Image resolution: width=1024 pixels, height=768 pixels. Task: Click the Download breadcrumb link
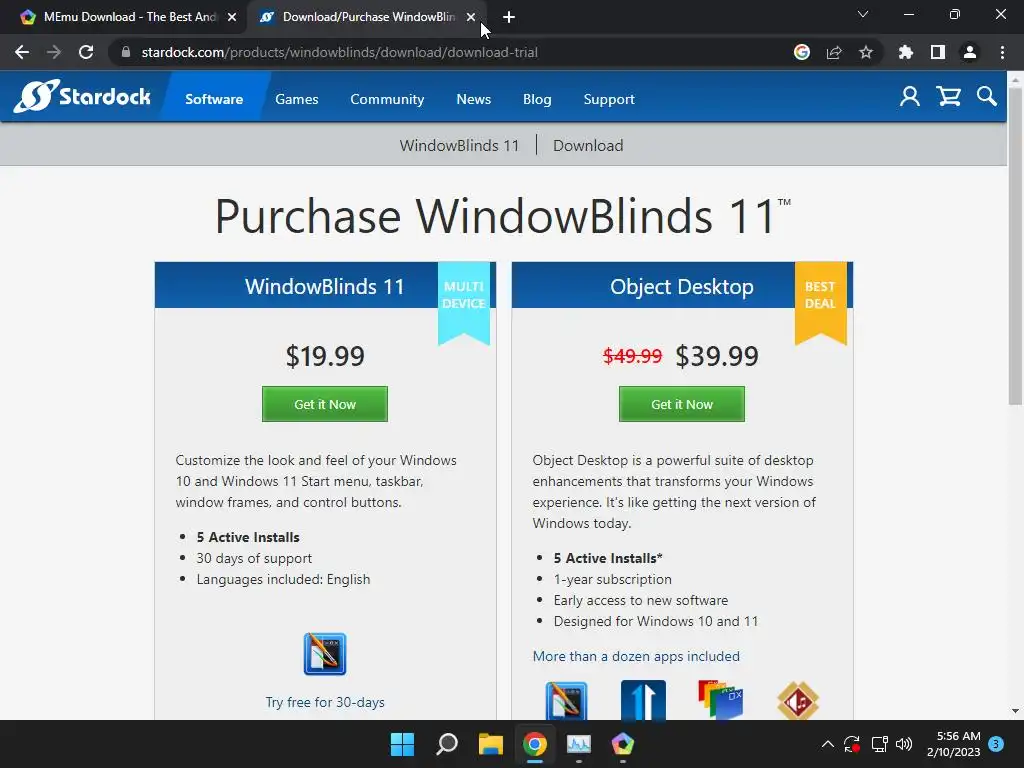coord(588,145)
